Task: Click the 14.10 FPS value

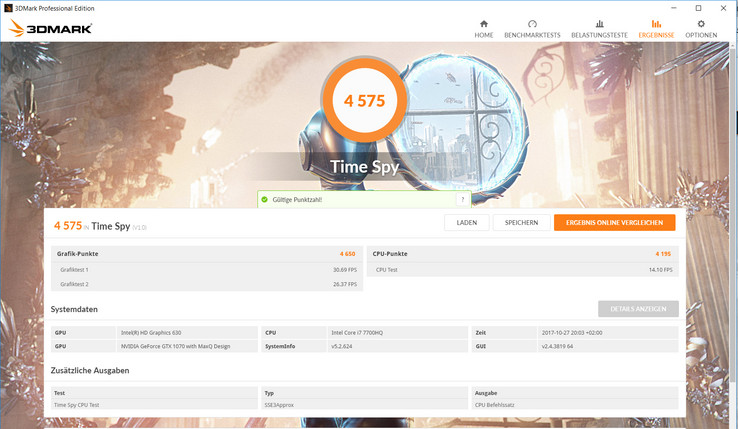Action: pos(660,270)
